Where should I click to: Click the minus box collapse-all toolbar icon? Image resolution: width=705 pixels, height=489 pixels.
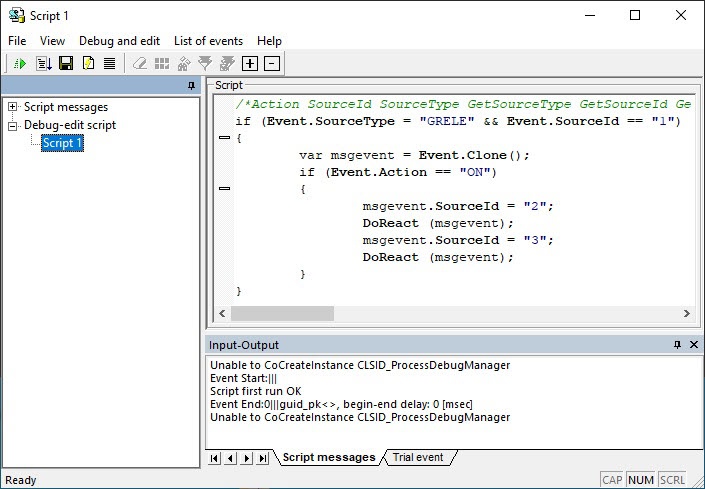point(271,64)
